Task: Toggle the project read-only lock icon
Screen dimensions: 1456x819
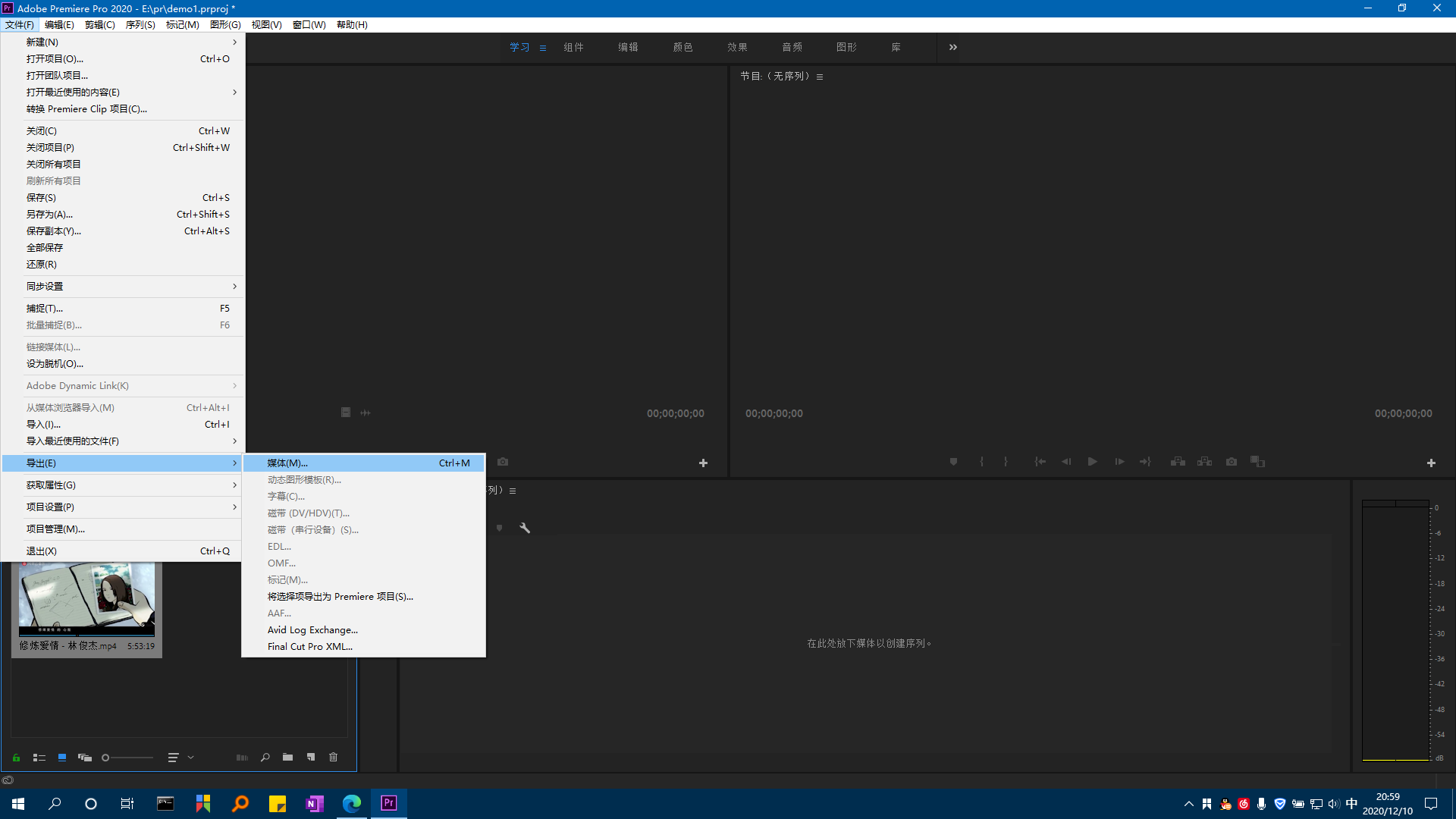Action: pyautogui.click(x=16, y=758)
